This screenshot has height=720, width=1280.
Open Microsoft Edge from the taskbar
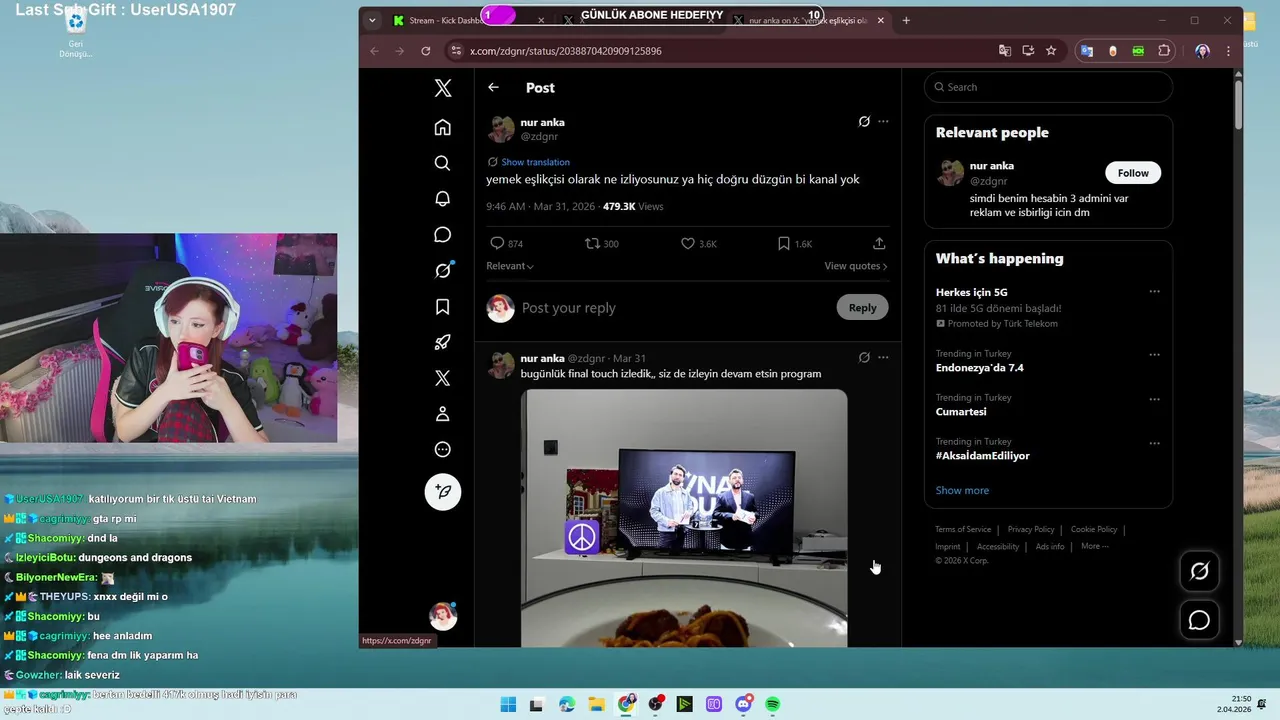[567, 704]
